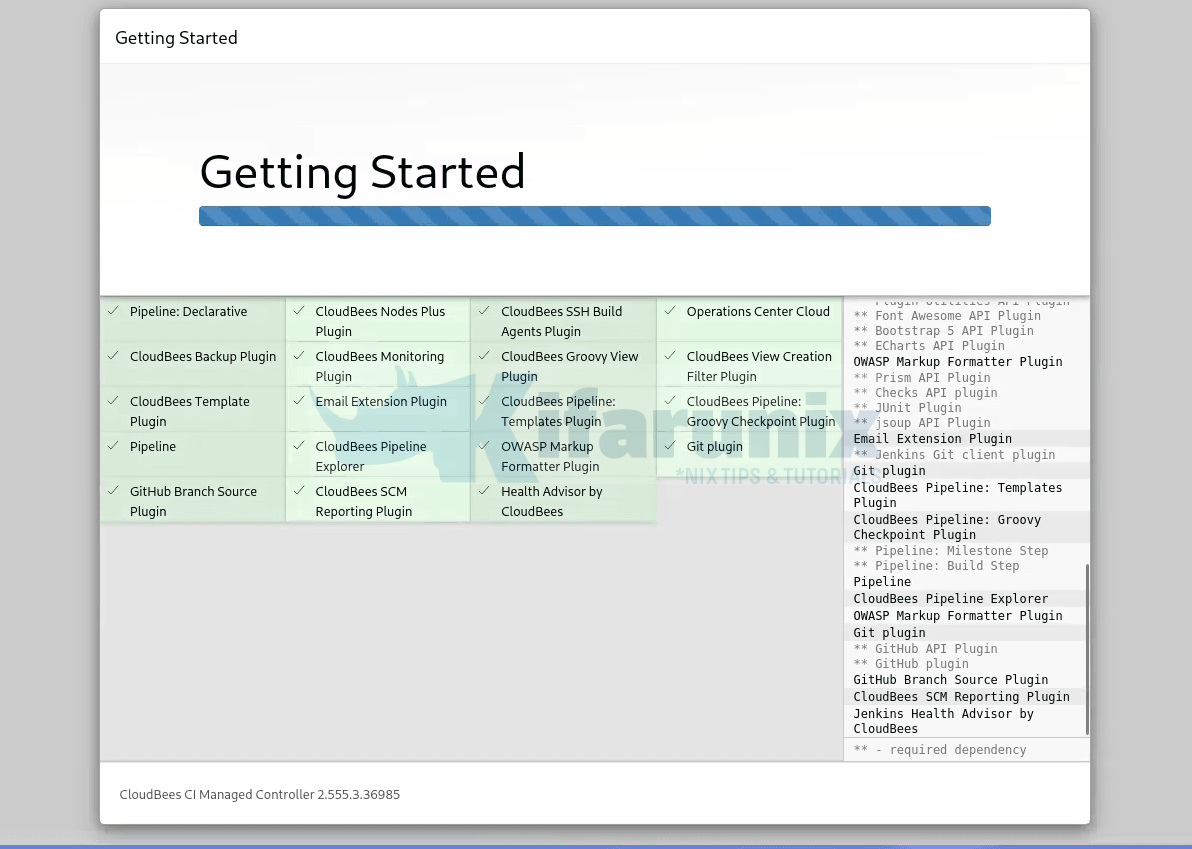Click the checkmark beside the Git plugin grid cell
This screenshot has height=849, width=1192.
670,446
